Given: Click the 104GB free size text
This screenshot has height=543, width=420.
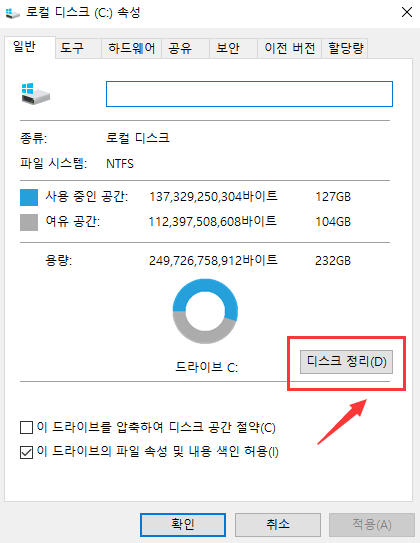Looking at the screenshot, I should 333,222.
